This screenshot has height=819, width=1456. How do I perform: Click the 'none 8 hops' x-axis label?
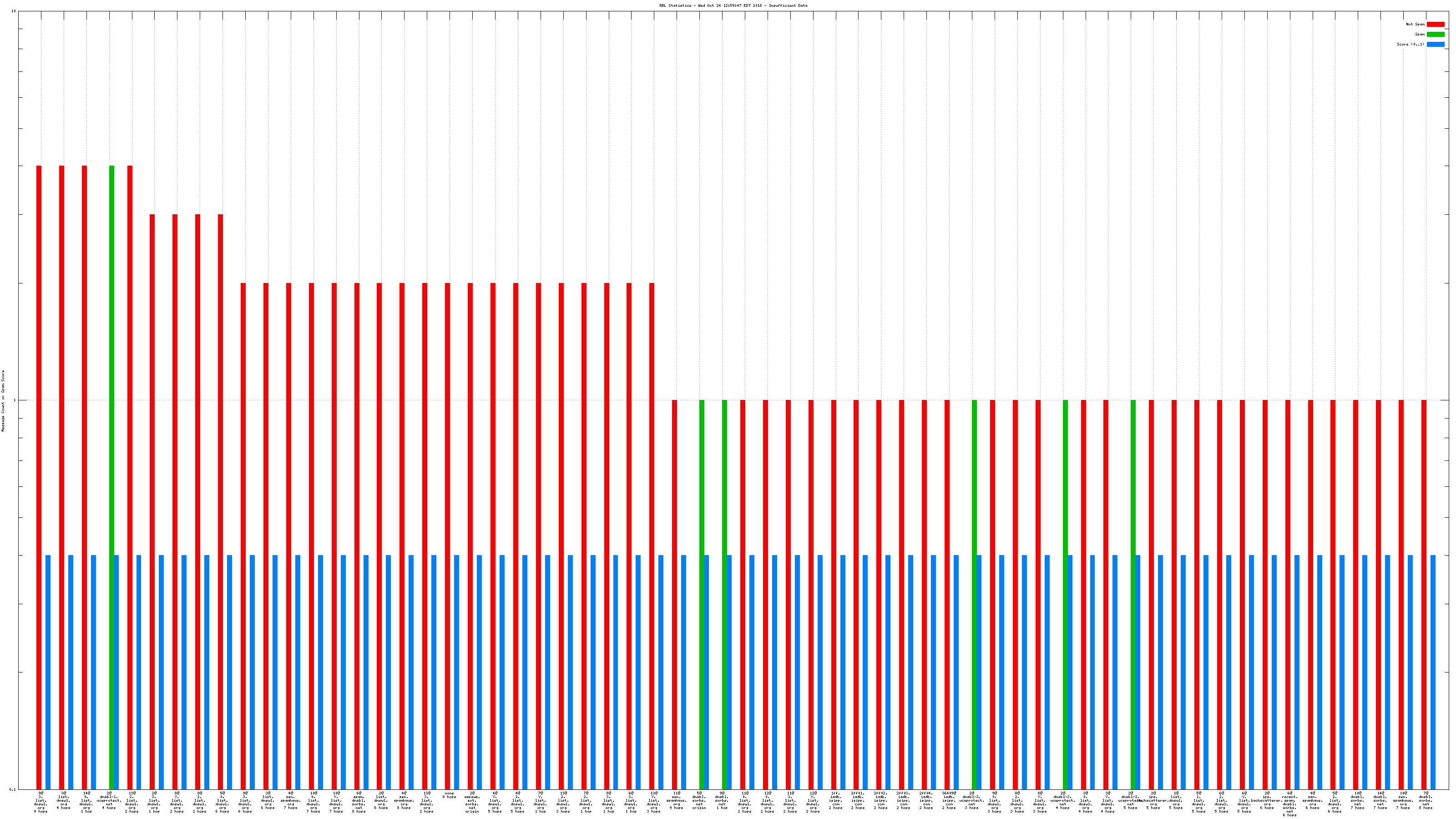coord(450,795)
